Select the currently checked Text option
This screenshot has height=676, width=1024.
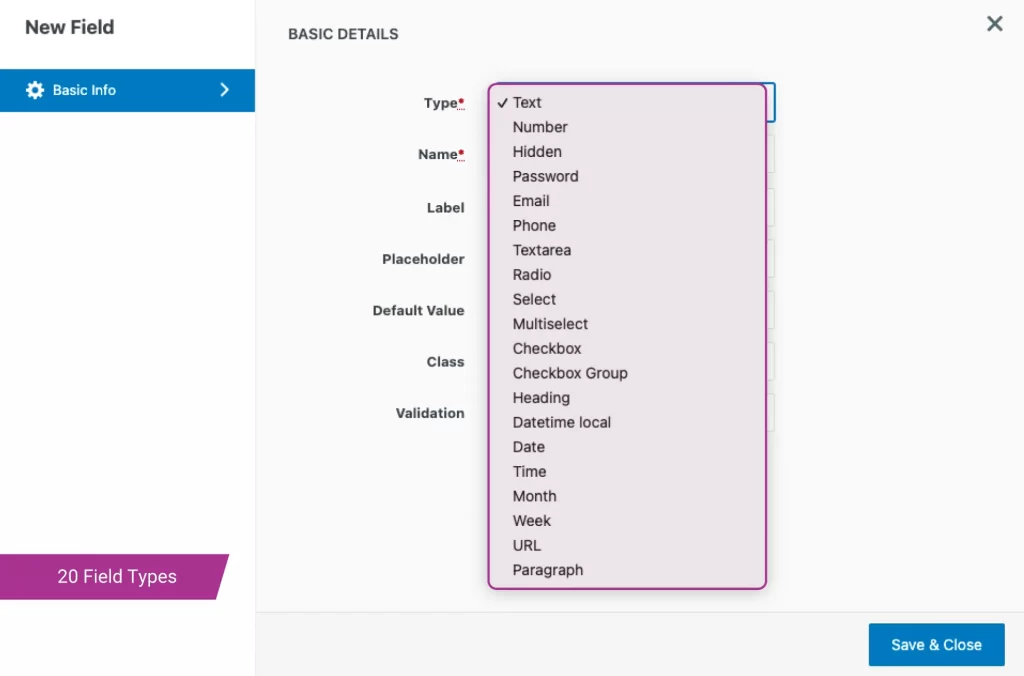click(x=527, y=102)
